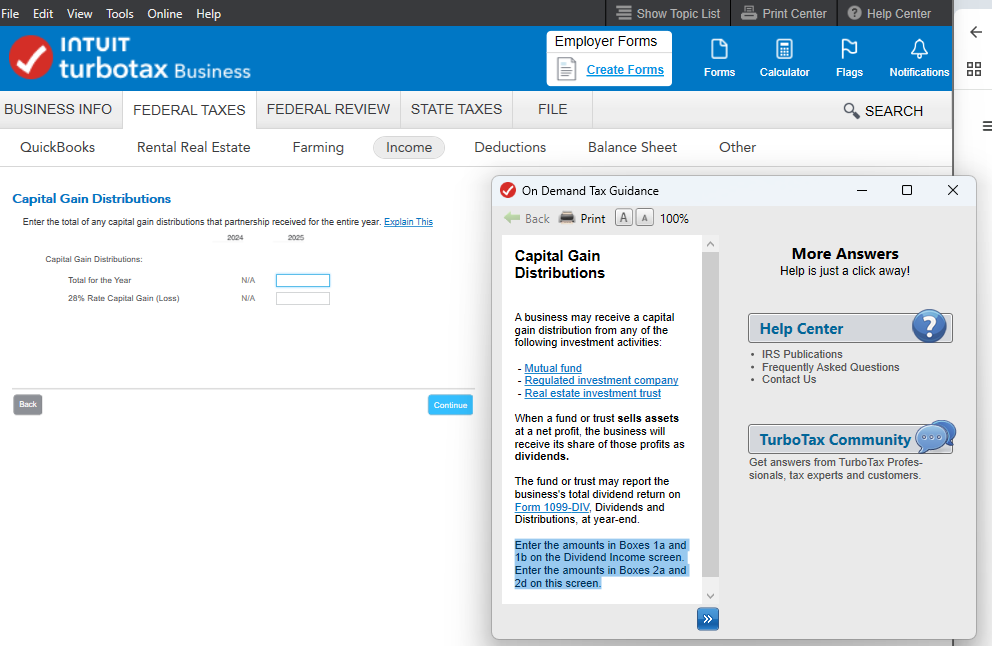
Task: Click the gray Back button on form
Action: (x=28, y=404)
